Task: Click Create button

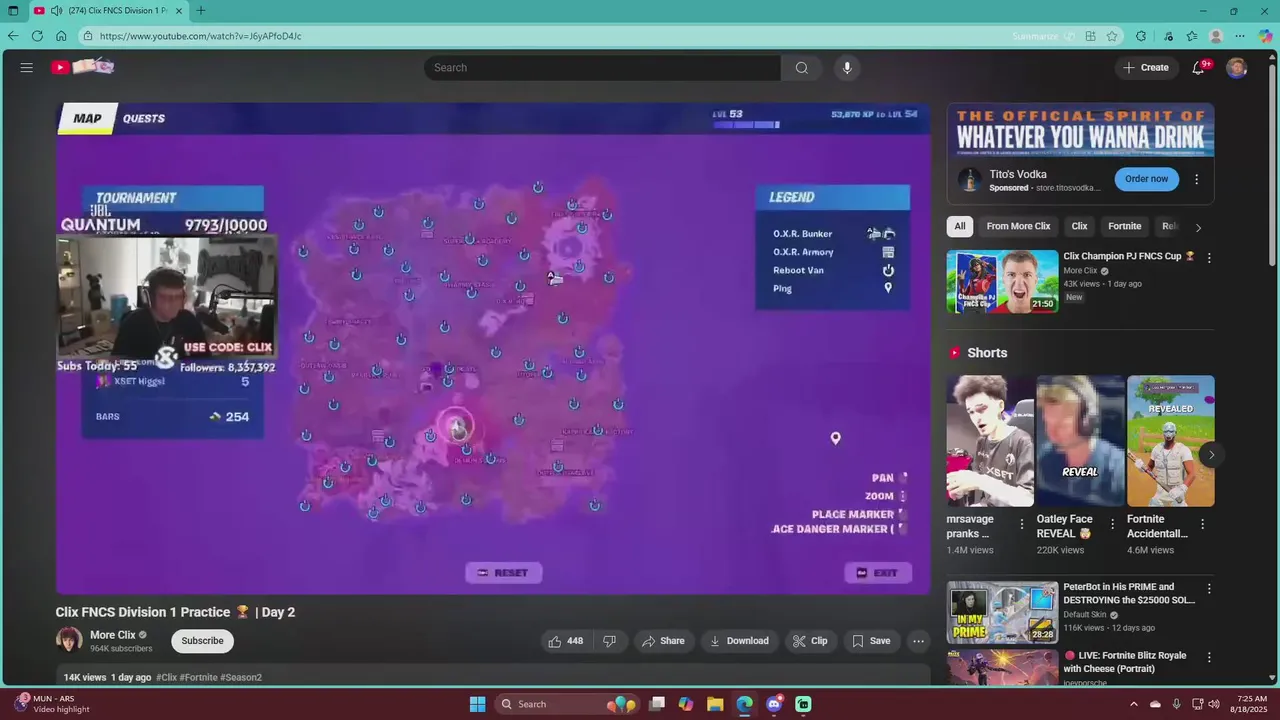Action: pyautogui.click(x=1146, y=67)
